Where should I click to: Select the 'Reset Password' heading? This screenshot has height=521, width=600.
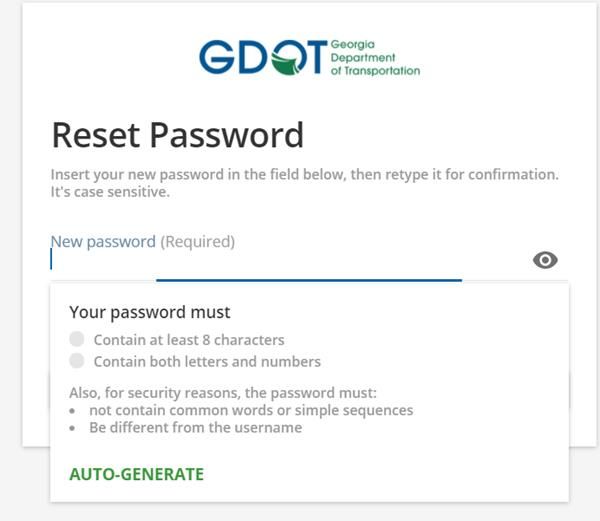(178, 135)
